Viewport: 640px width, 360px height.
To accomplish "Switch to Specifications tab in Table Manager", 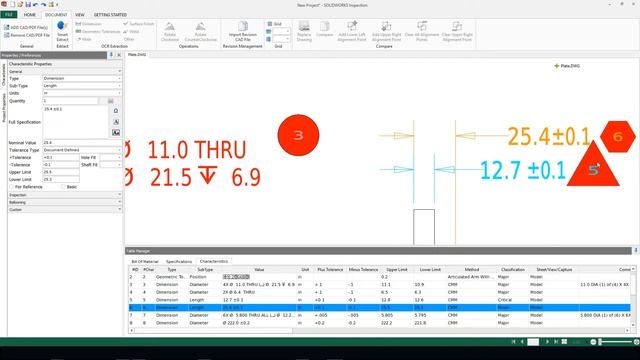I will pyautogui.click(x=179, y=261).
